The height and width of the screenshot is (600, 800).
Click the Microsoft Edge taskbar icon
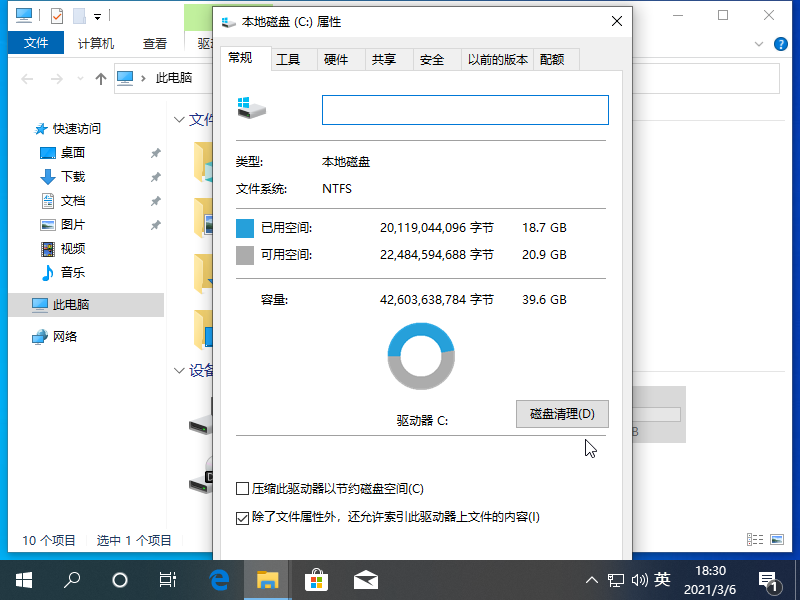click(x=219, y=579)
